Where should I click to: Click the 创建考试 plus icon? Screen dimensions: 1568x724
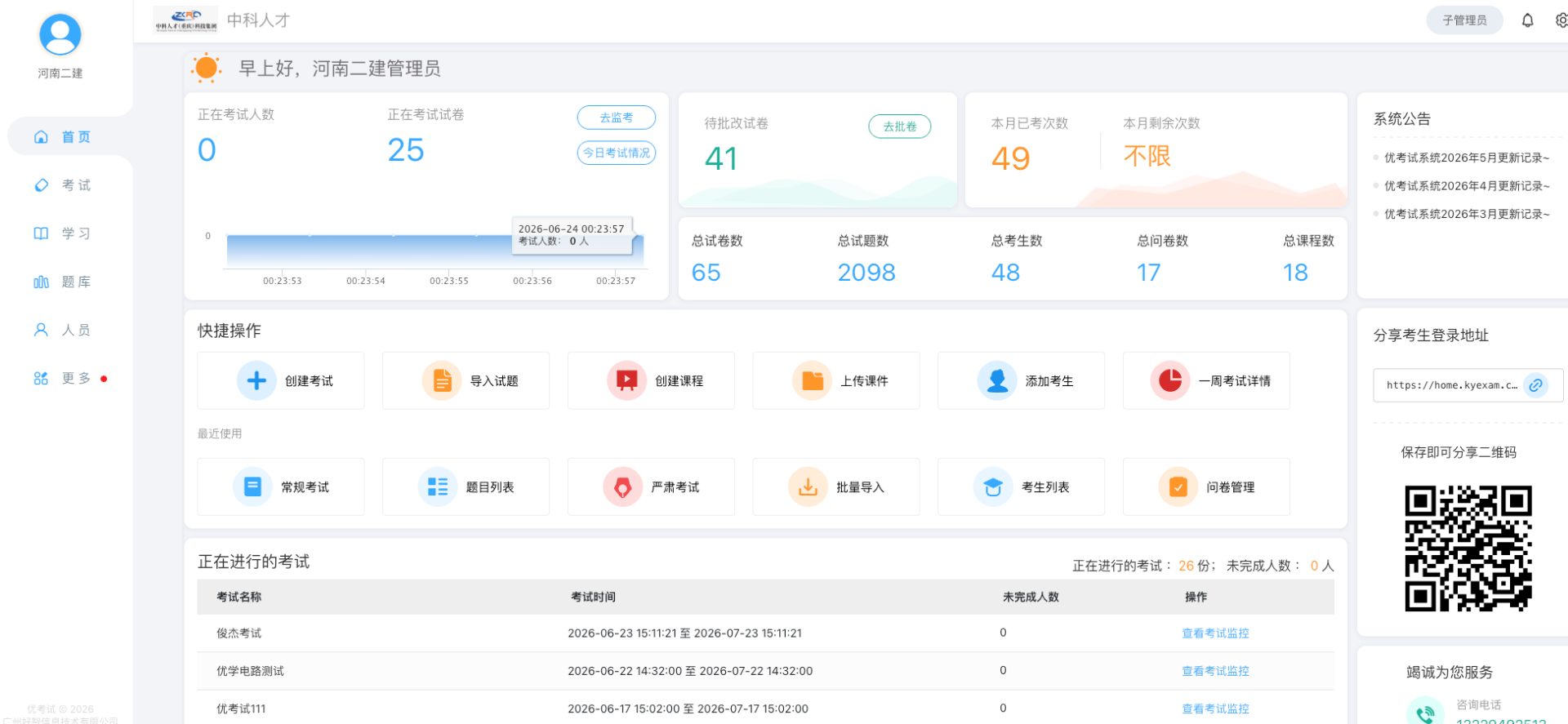pos(256,380)
